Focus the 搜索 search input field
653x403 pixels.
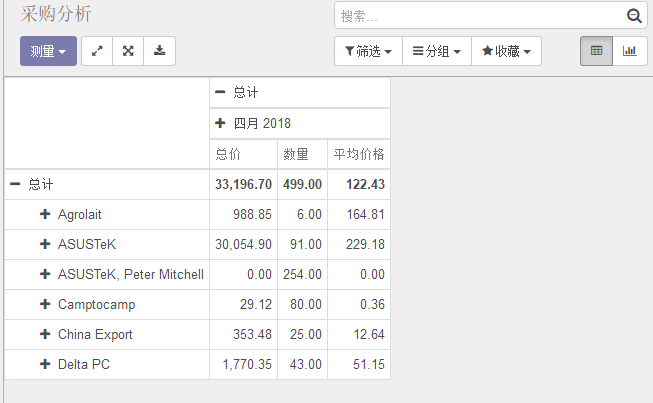tap(481, 16)
